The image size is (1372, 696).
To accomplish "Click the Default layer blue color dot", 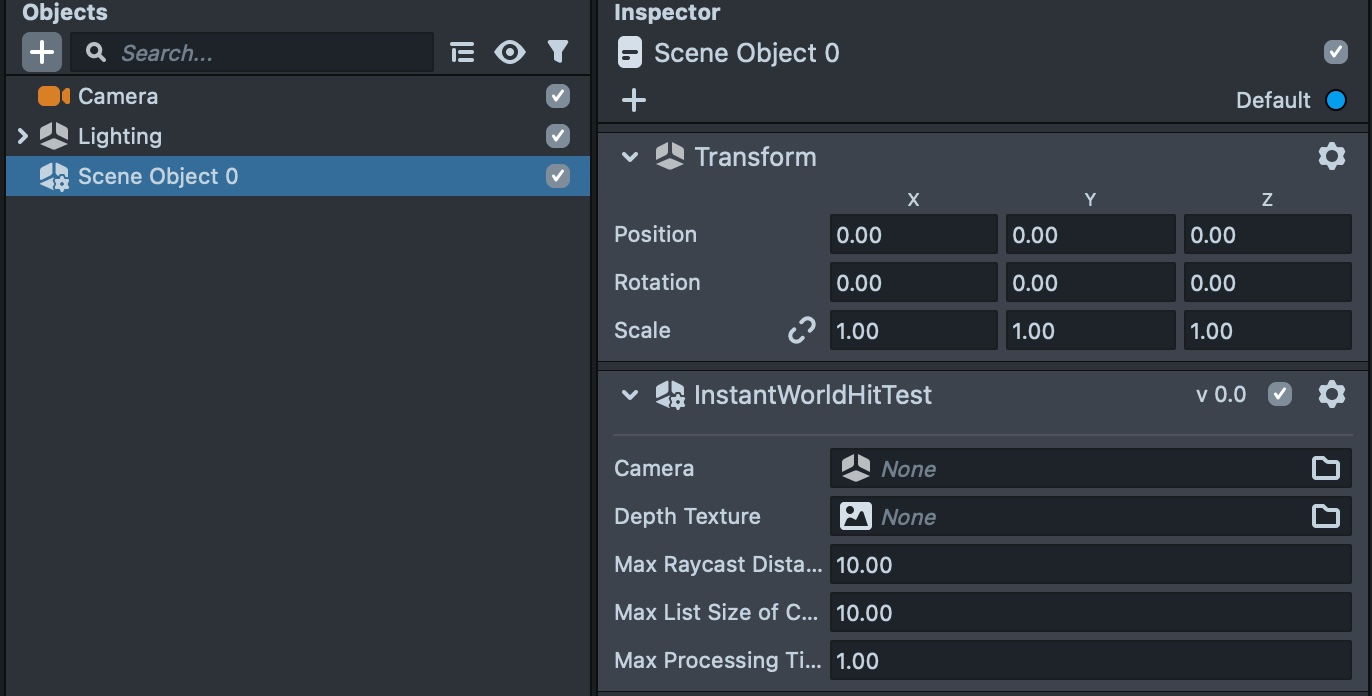I will tap(1335, 100).
